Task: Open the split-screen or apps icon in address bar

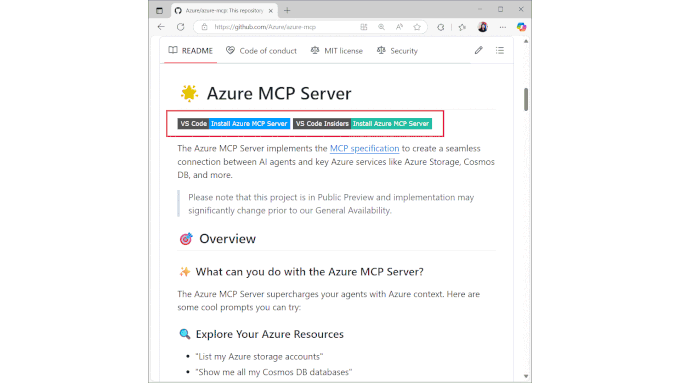Action: pyautogui.click(x=363, y=27)
